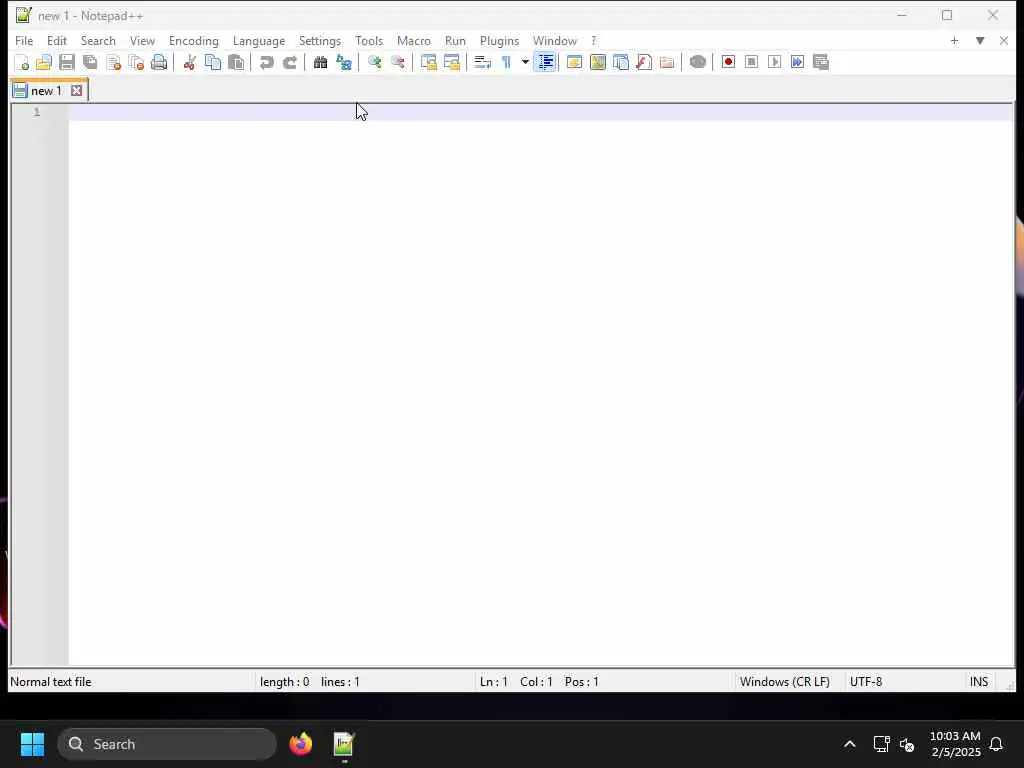Viewport: 1024px width, 768px height.
Task: Click the Redo arrow icon
Action: coord(290,62)
